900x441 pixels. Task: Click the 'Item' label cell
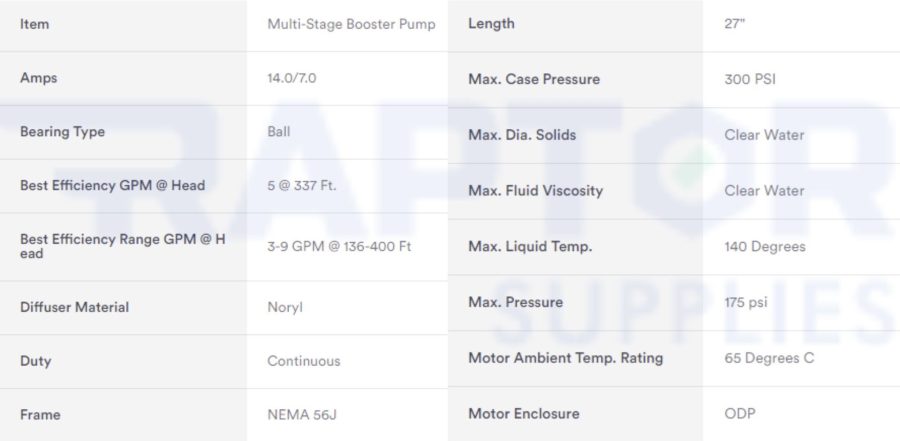[34, 24]
